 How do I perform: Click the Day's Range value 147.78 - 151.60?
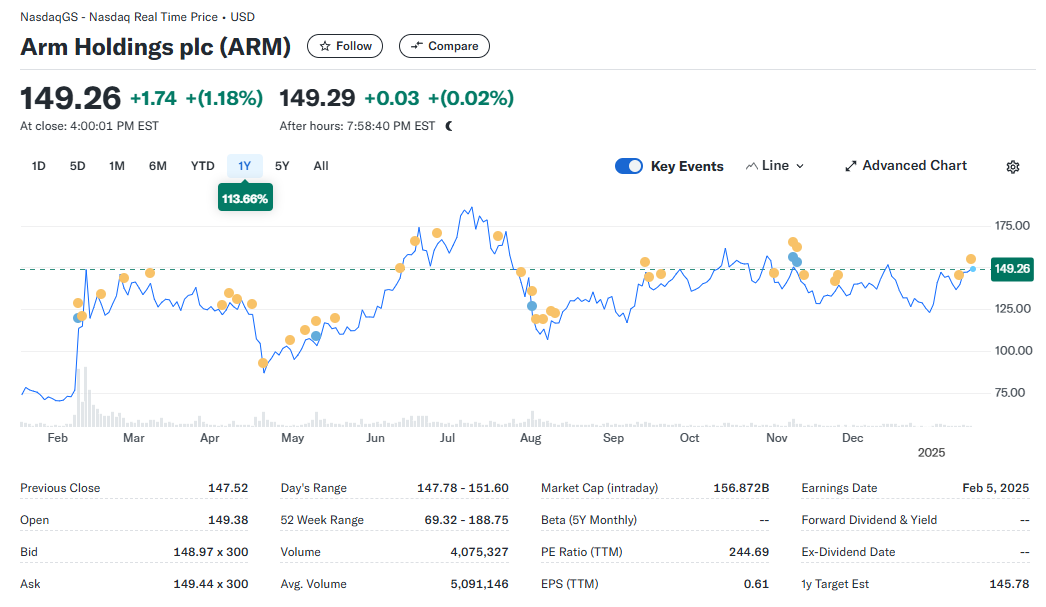click(x=463, y=488)
